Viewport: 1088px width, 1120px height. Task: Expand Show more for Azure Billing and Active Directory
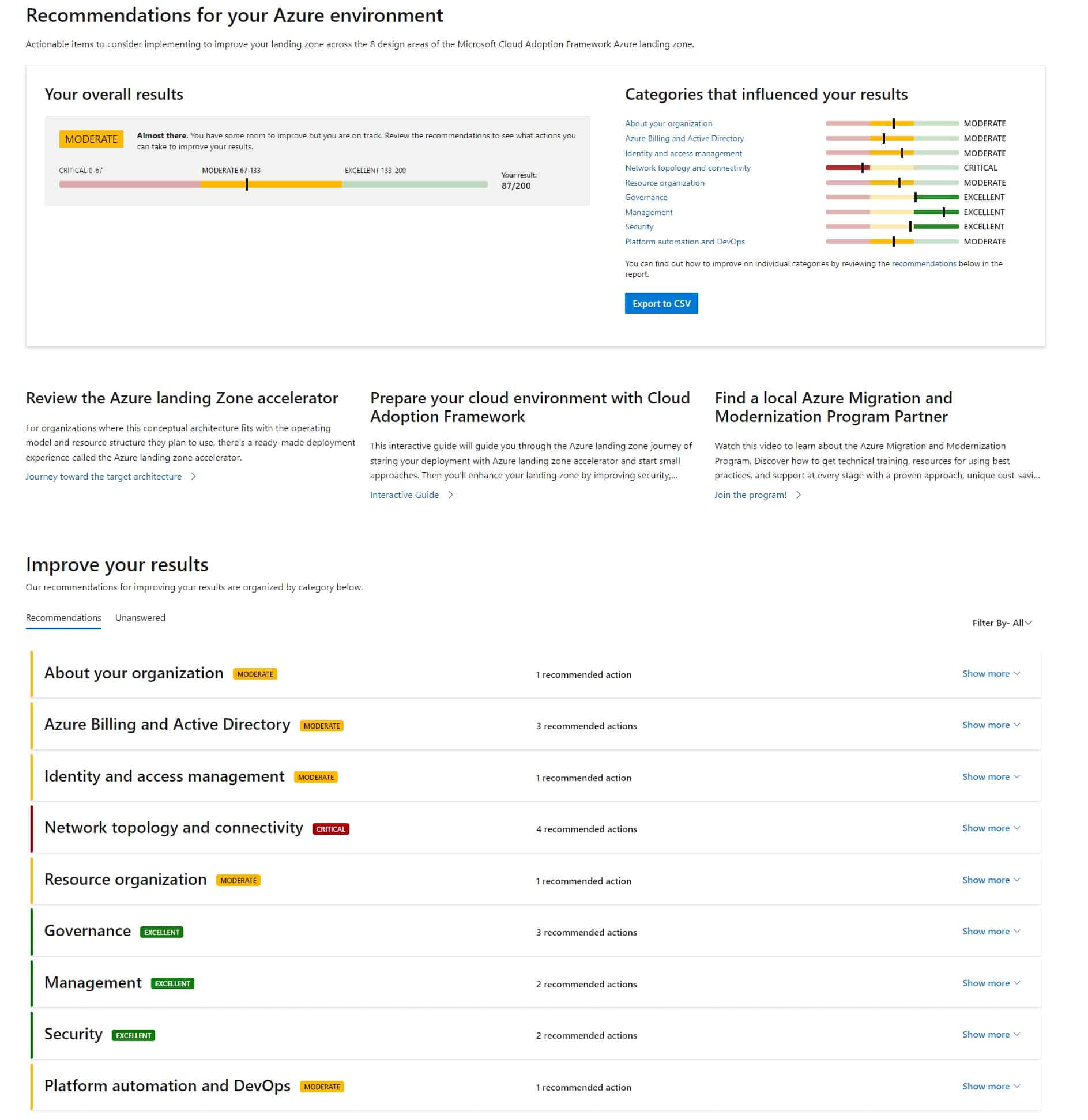click(991, 725)
